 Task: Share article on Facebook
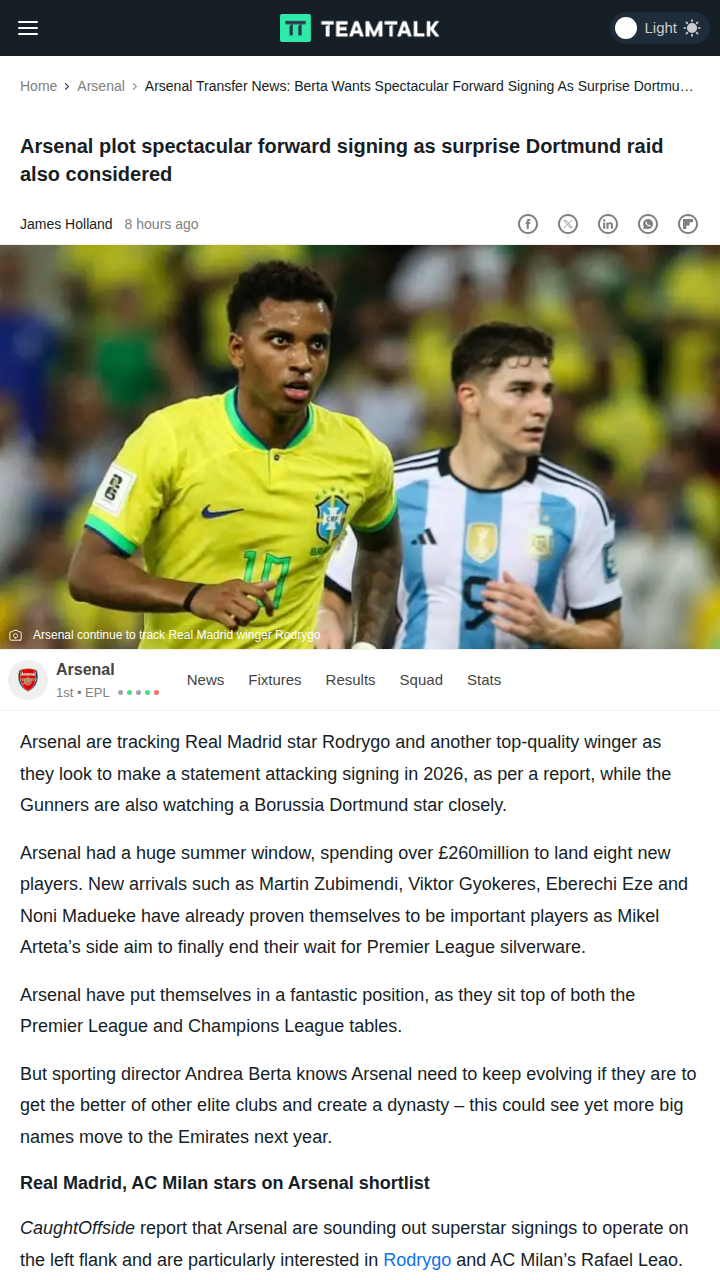pos(528,224)
